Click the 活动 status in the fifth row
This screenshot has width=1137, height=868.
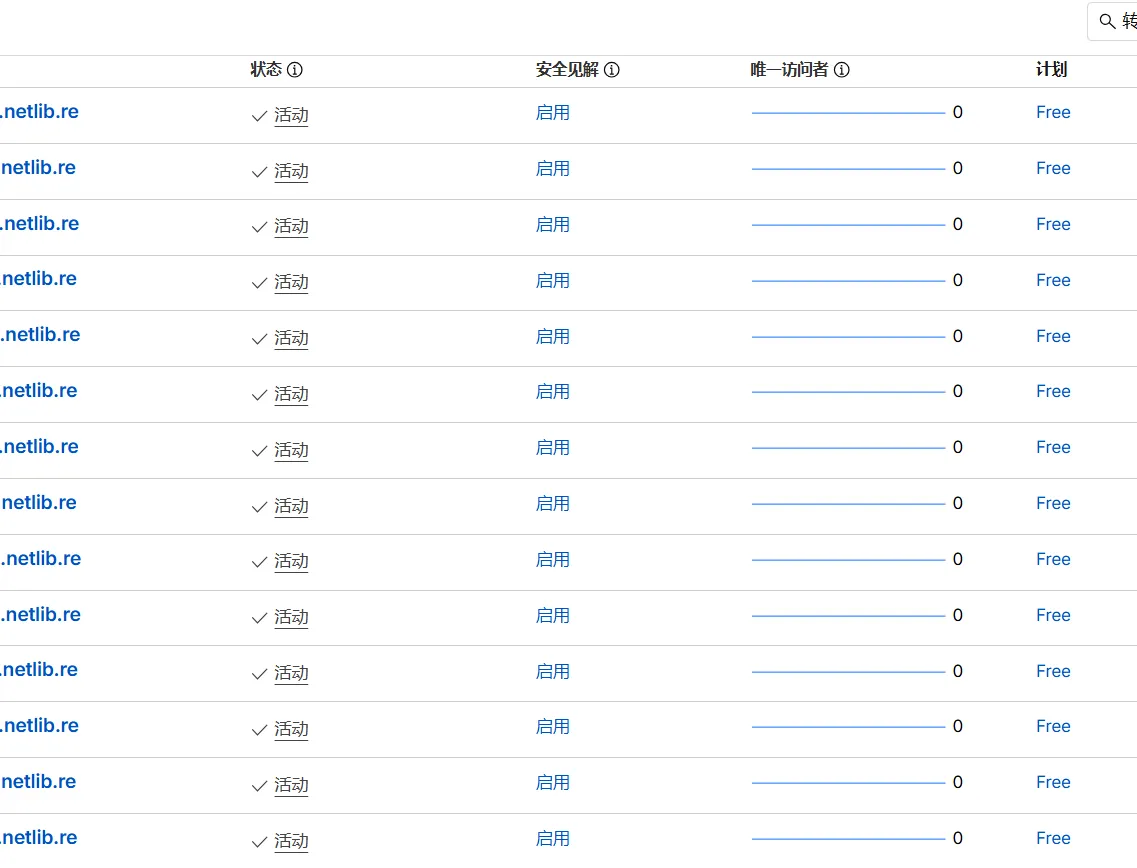click(291, 339)
